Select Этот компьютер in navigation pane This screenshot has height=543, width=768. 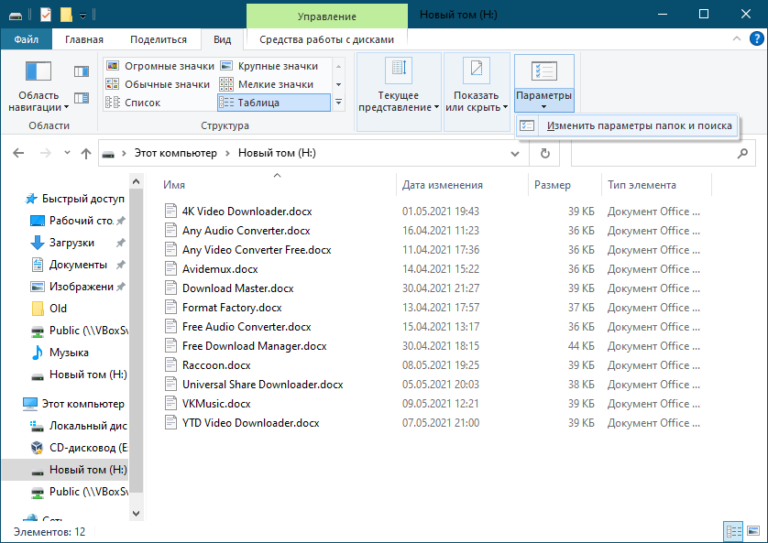point(74,404)
